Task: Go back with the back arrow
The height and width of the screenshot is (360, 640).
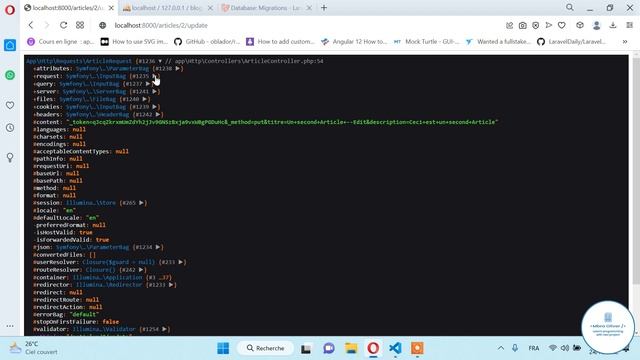Action: (x=31, y=25)
